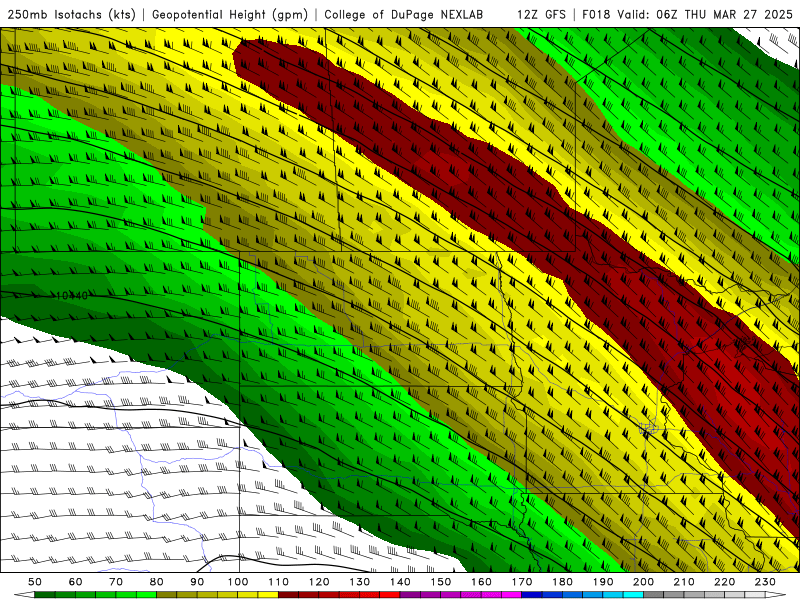The width and height of the screenshot is (800, 600).
Task: Click the '120' legend value
Action: point(319,582)
